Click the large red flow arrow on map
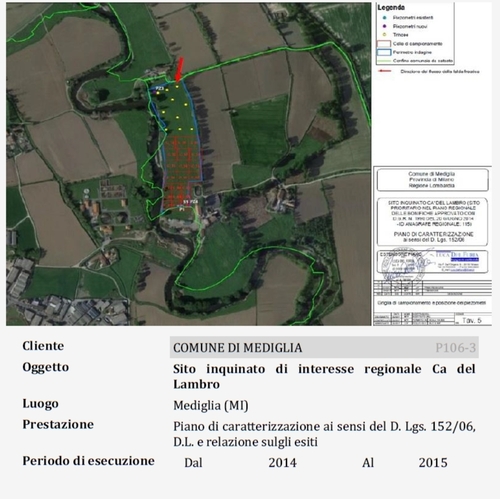This screenshot has height=499, width=500. (x=179, y=69)
